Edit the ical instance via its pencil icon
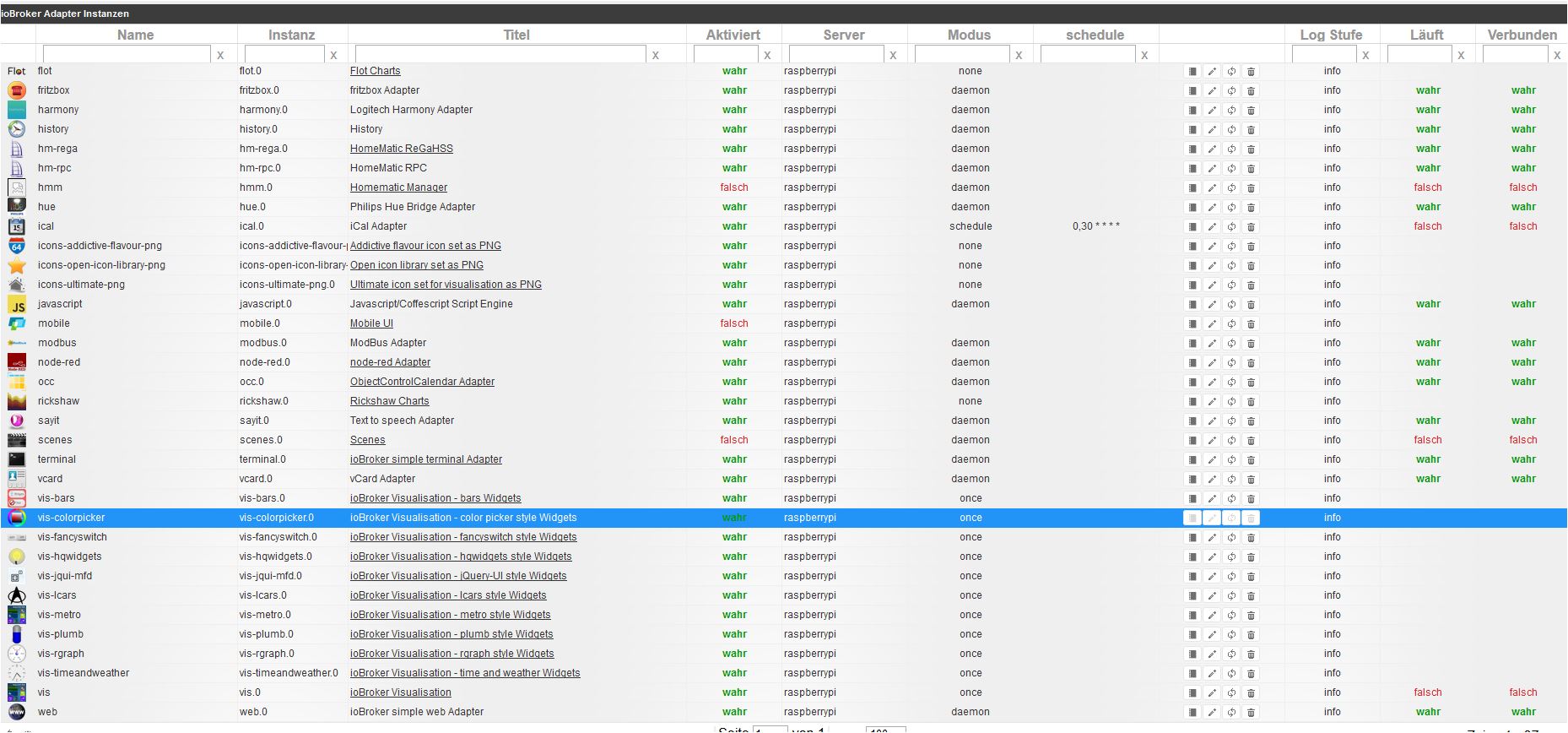The width and height of the screenshot is (1568, 733). (x=1212, y=227)
